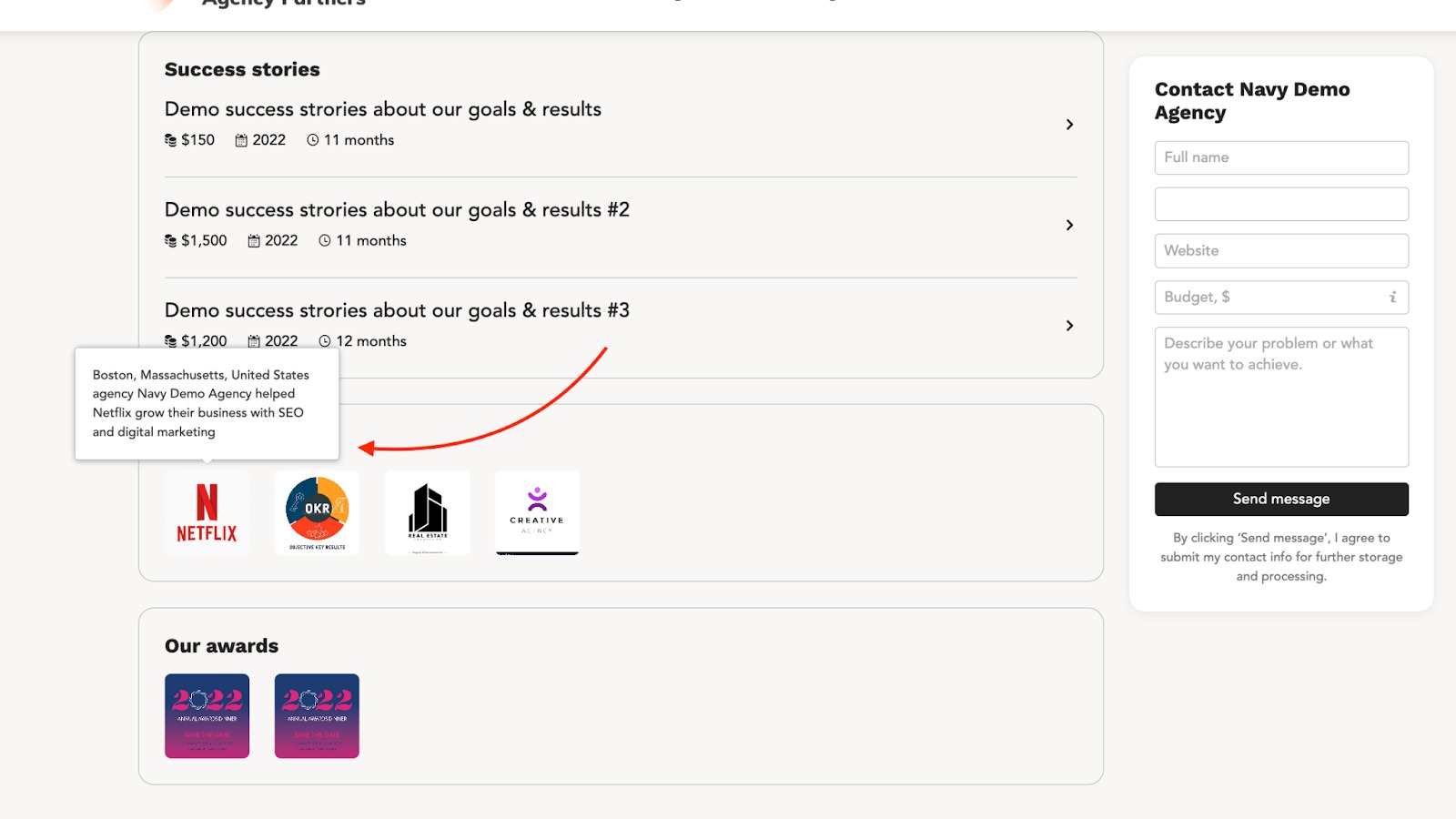
Task: Open the first 2022 award thumbnail
Action: coord(207,716)
